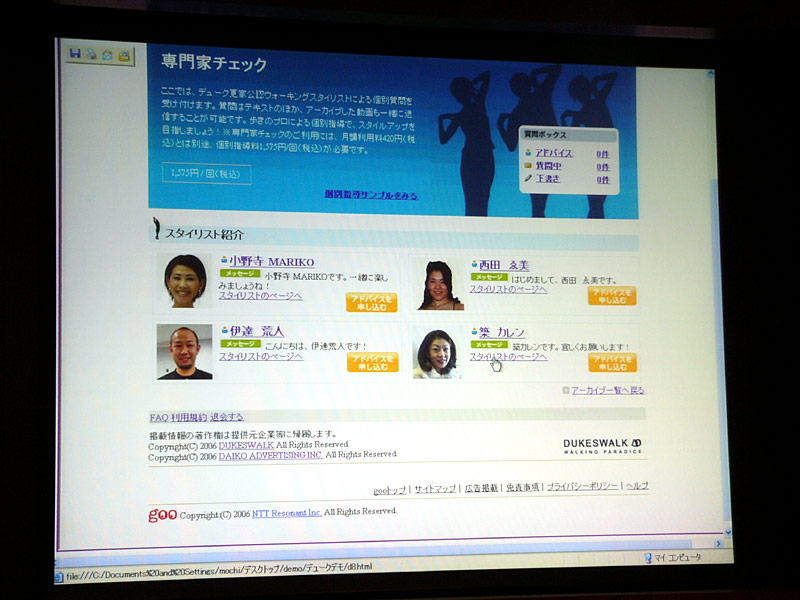This screenshot has height=600, width=800.
Task: Open the FAQ link
Action: coord(158,417)
